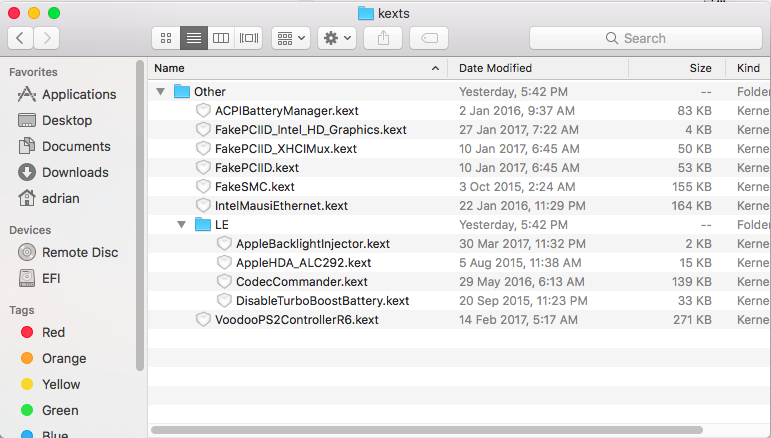Image resolution: width=771 pixels, height=438 pixels.
Task: Open Downloads folder in sidebar
Action: (x=74, y=172)
